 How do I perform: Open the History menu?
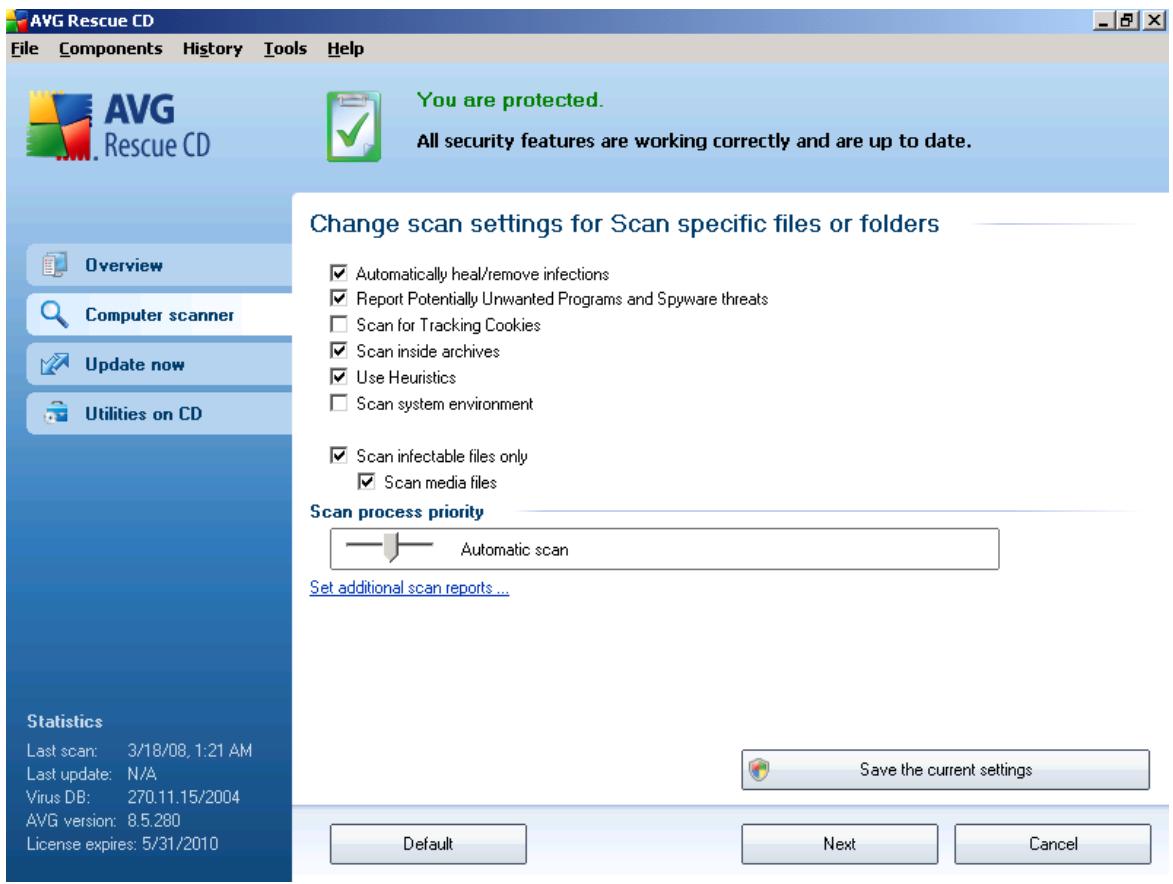click(212, 49)
